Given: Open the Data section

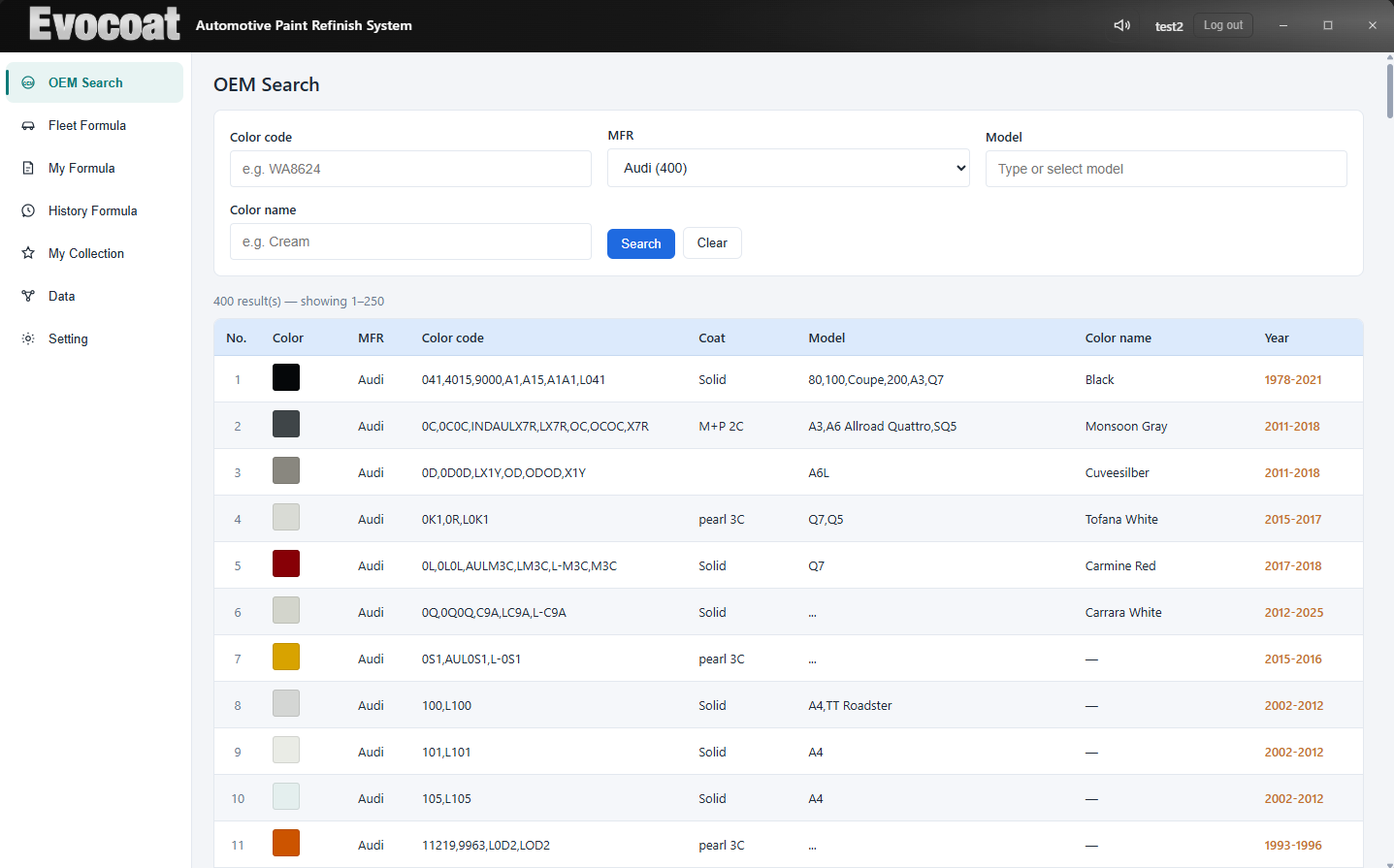Looking at the screenshot, I should pyautogui.click(x=94, y=296).
